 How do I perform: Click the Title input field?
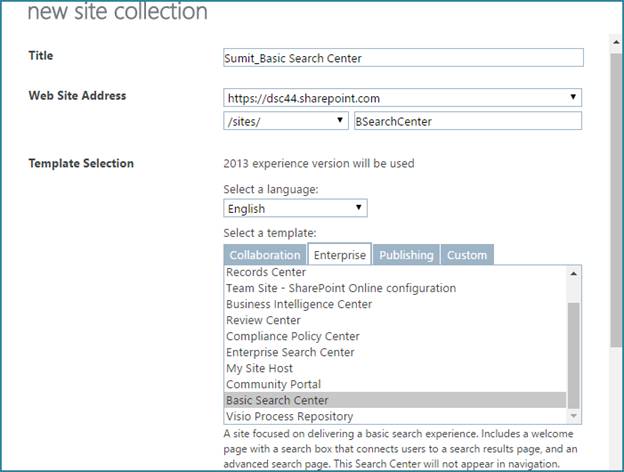pos(403,58)
